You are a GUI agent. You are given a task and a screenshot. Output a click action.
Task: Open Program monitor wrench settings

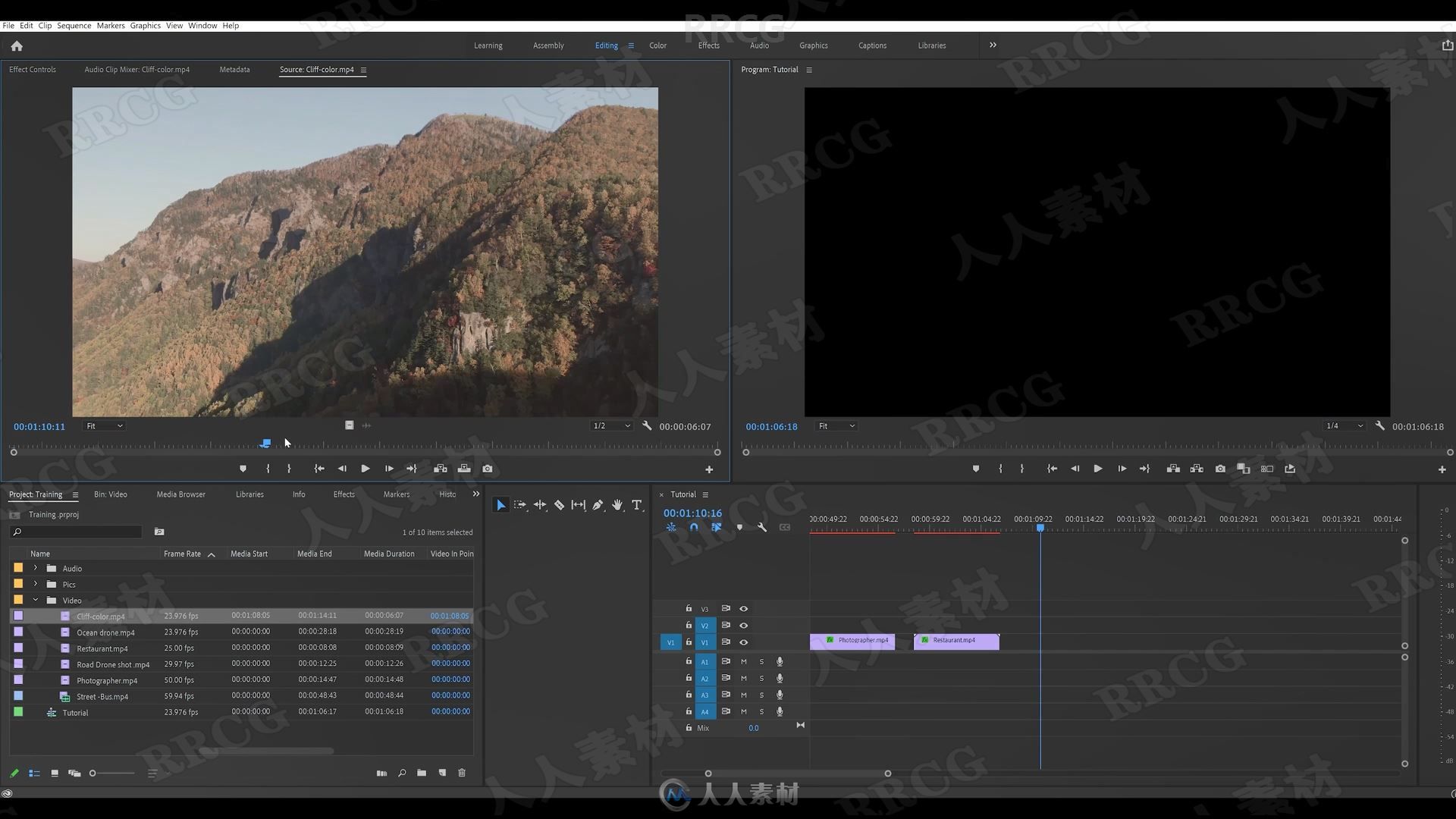[1380, 426]
